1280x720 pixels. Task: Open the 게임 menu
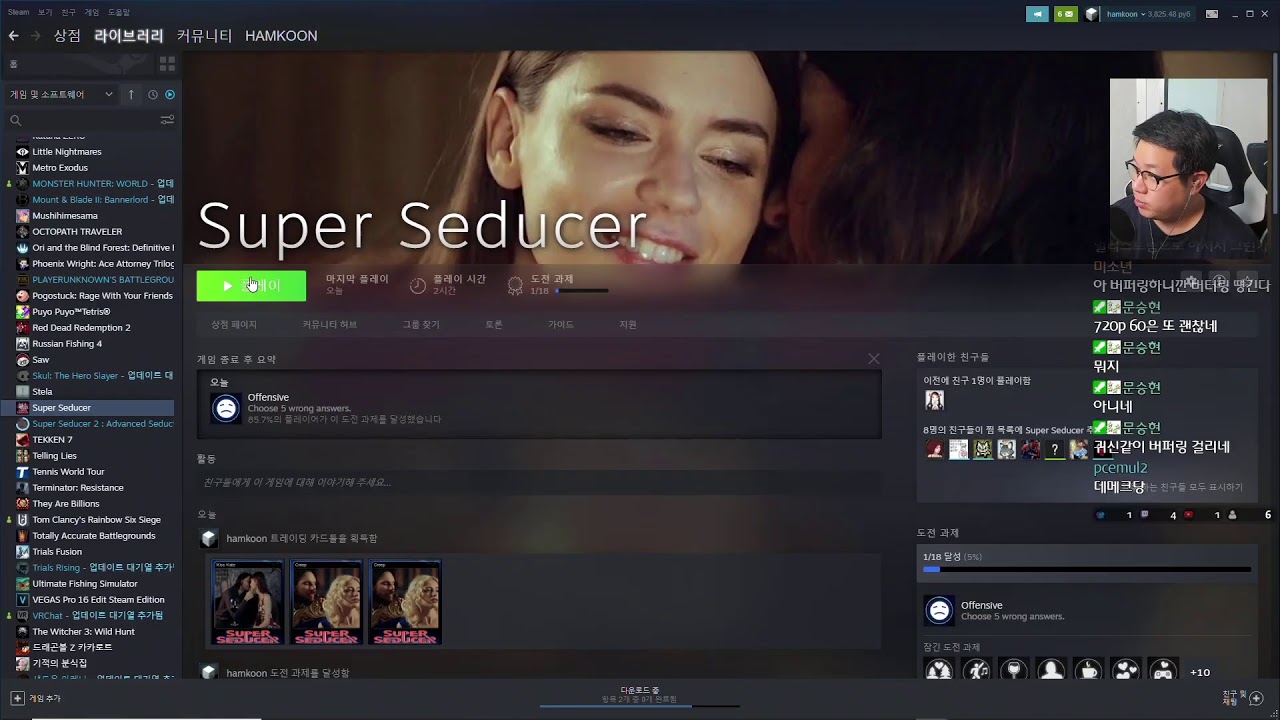(92, 12)
